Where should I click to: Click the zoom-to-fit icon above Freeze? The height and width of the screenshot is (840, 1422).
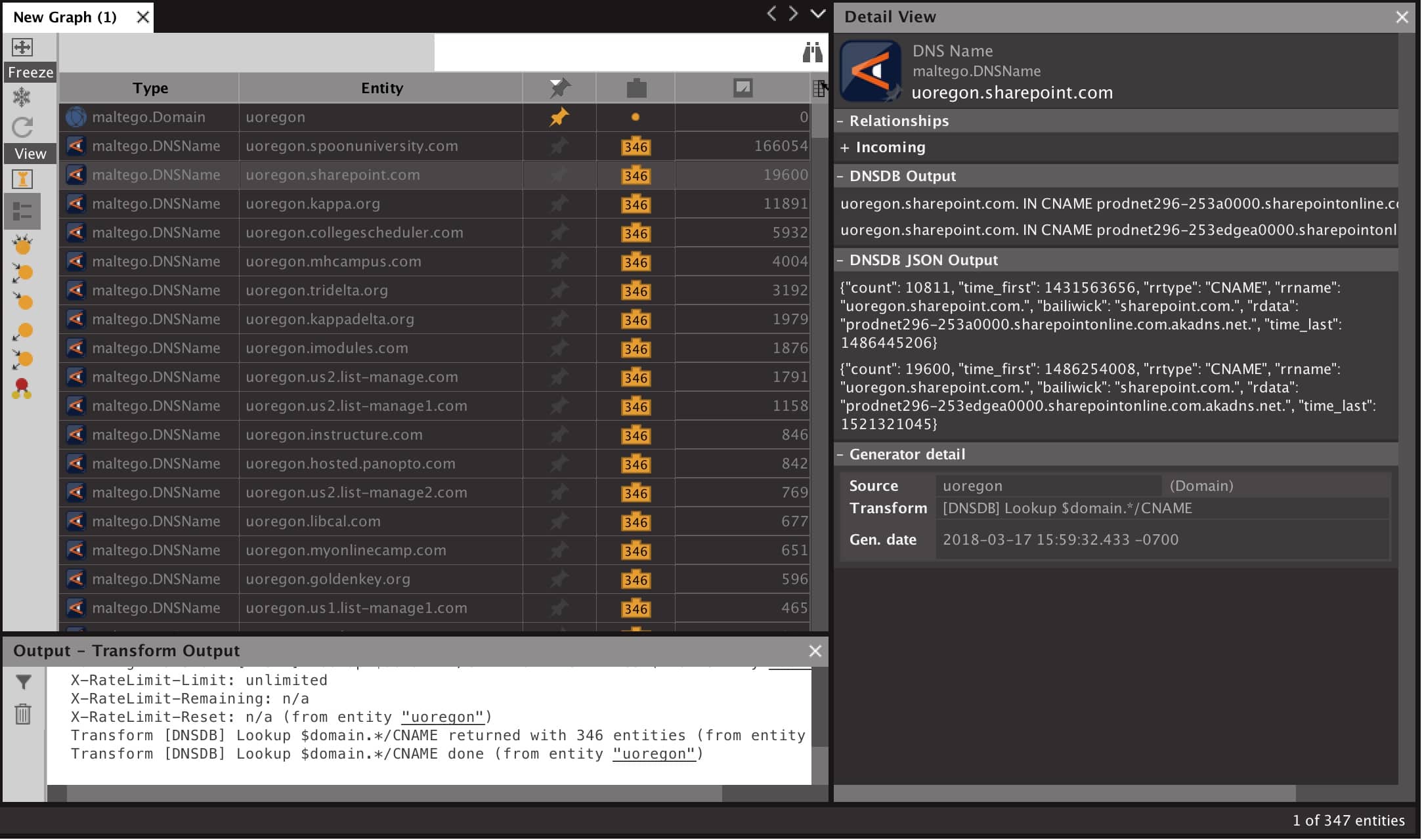point(22,47)
